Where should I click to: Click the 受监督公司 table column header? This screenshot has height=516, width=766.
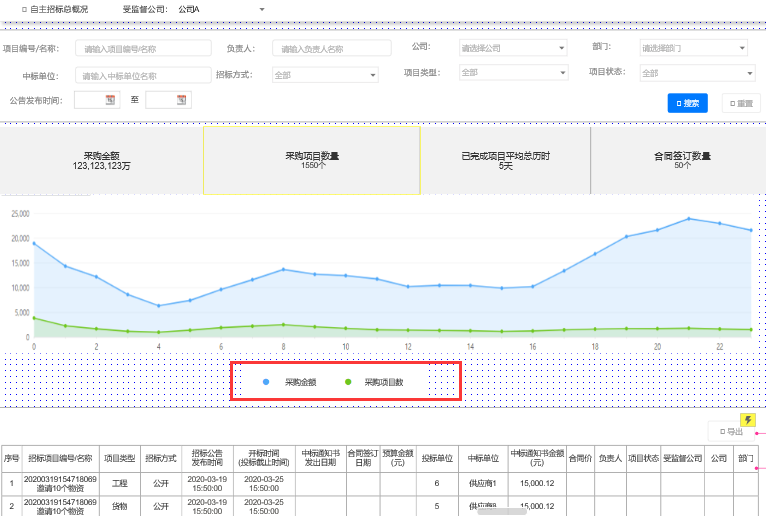(x=682, y=458)
